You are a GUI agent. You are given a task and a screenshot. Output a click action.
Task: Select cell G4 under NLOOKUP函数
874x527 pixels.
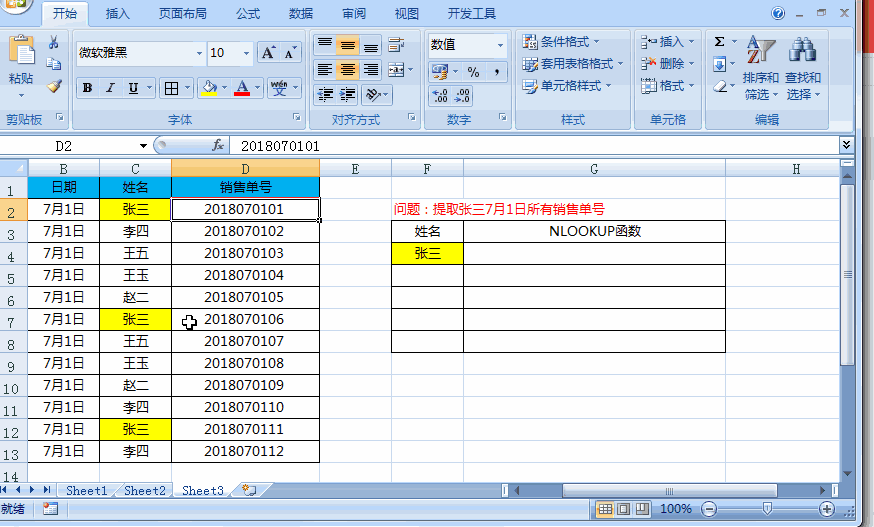point(594,253)
